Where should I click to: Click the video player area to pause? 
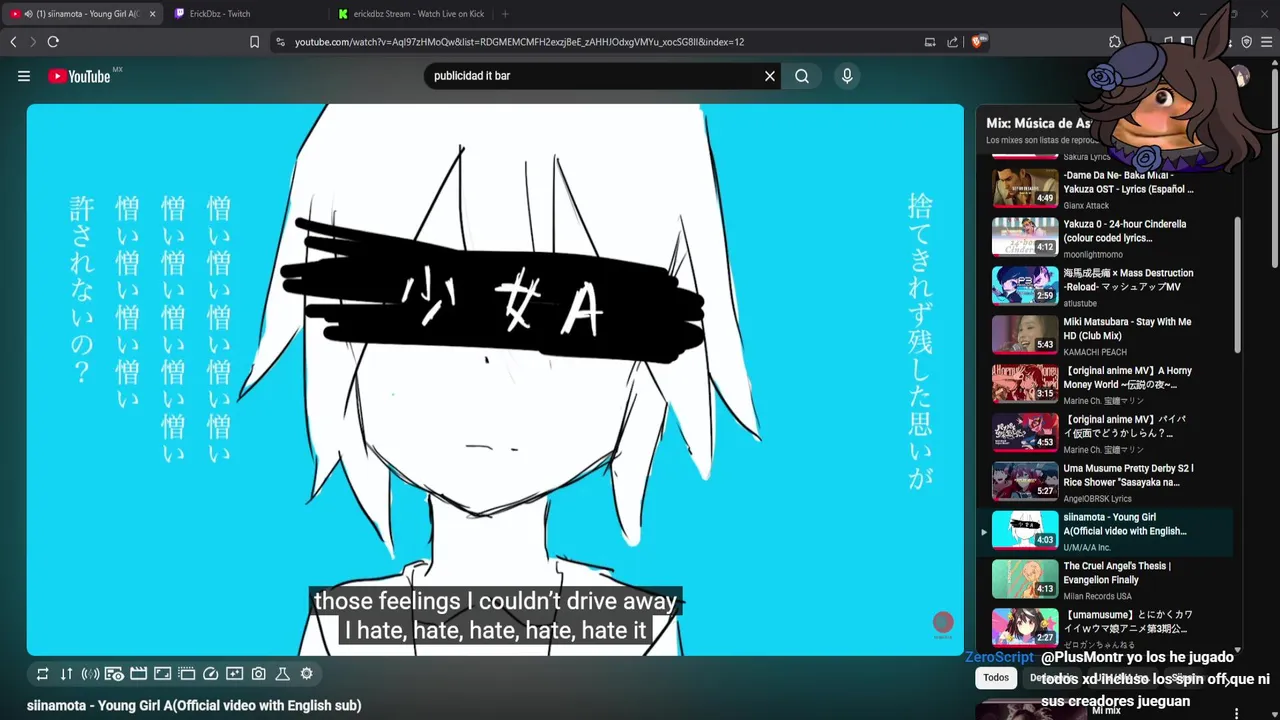click(495, 380)
